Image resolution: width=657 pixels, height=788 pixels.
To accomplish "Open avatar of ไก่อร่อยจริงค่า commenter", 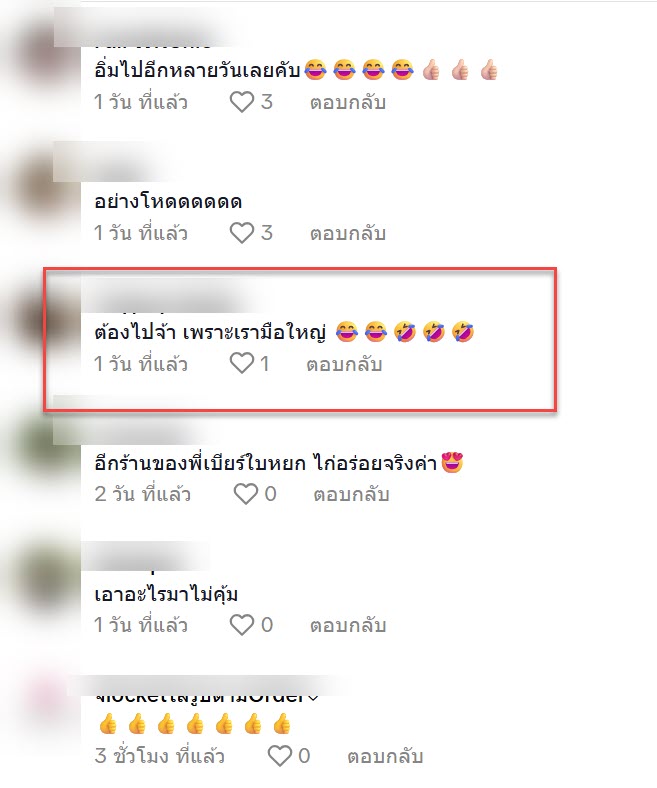I will click(40, 445).
